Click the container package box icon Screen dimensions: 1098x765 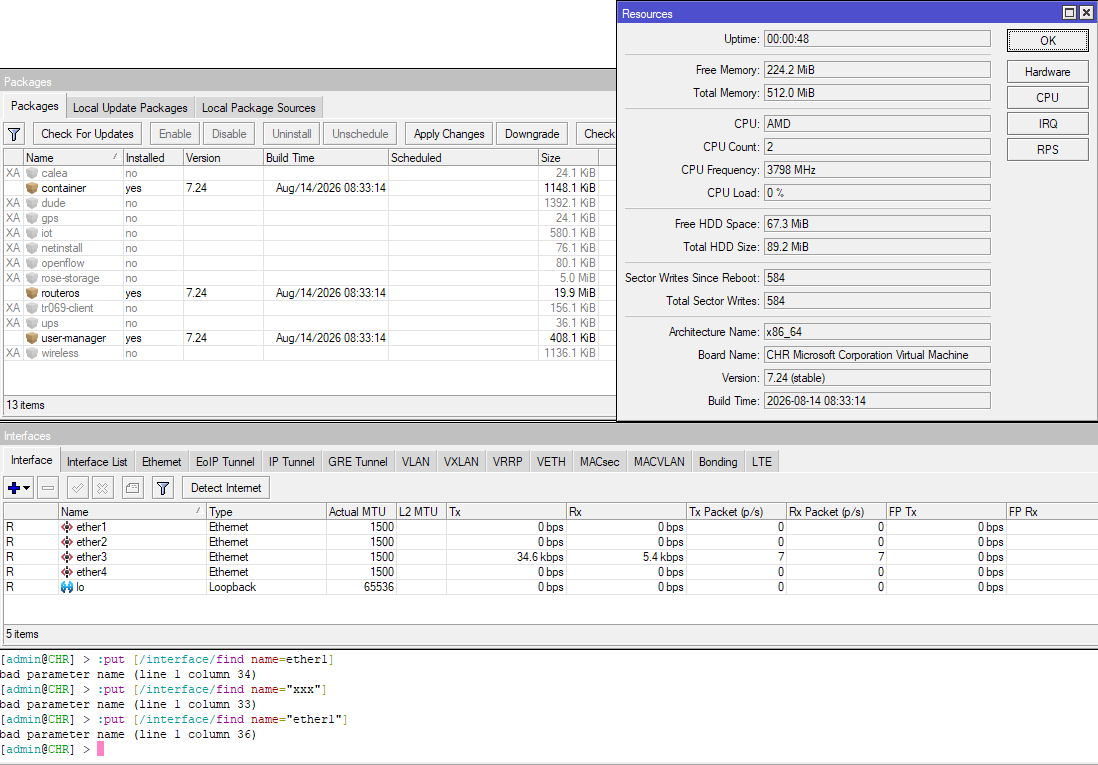tap(32, 188)
